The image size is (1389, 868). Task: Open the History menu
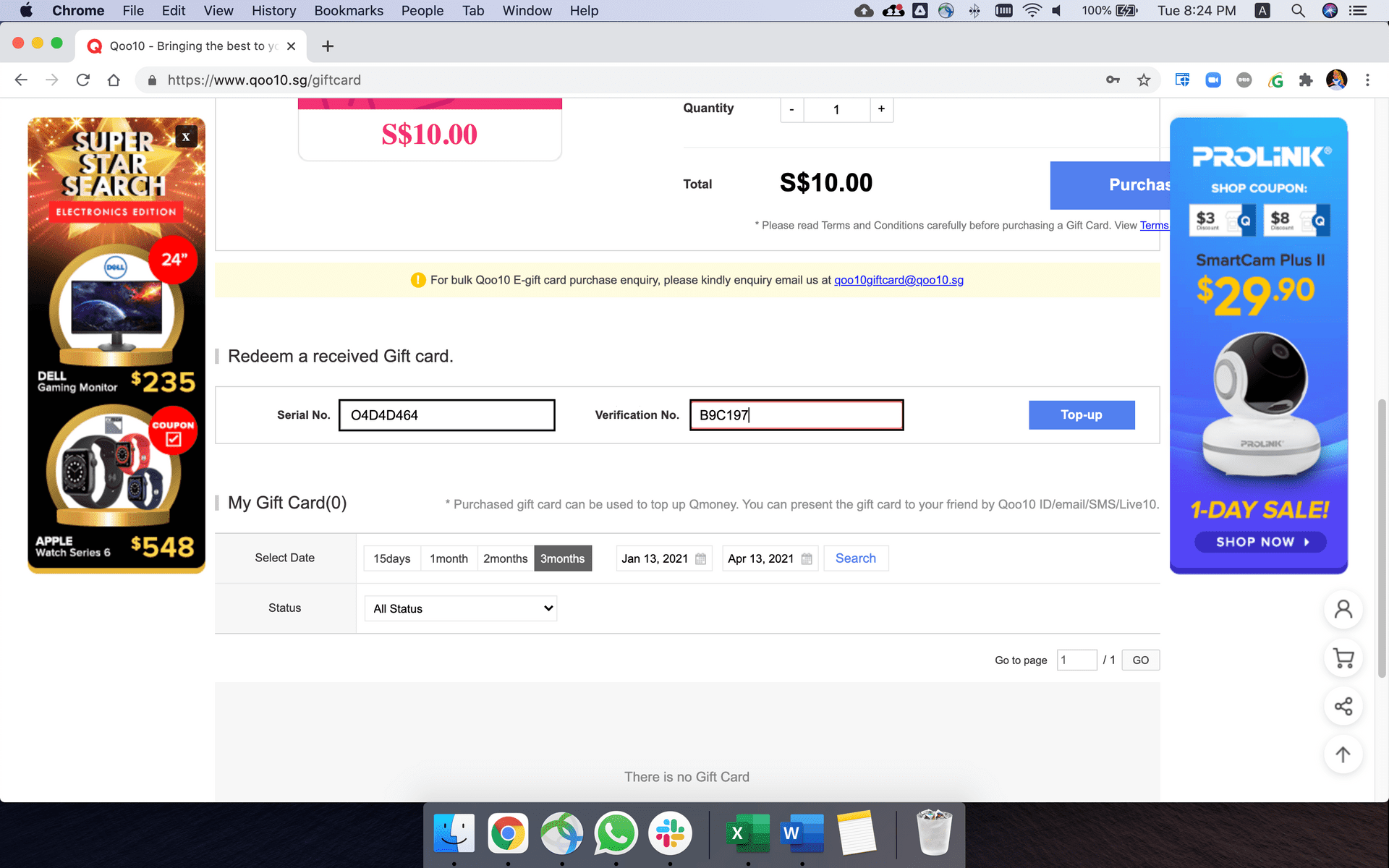coord(273,11)
